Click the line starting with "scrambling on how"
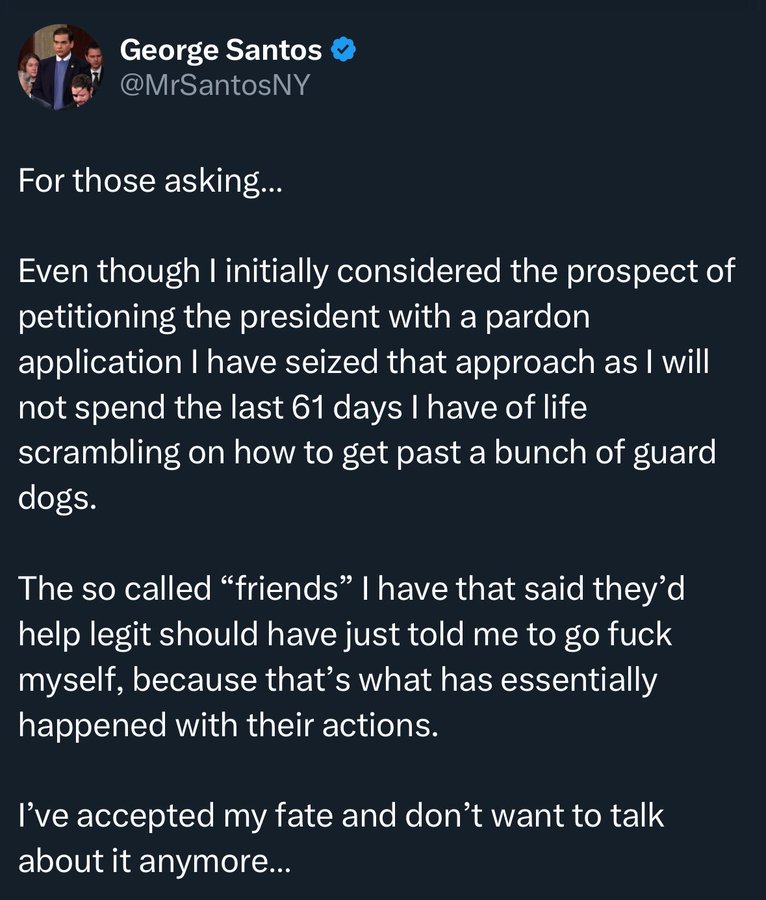766x900 pixels. 367,451
